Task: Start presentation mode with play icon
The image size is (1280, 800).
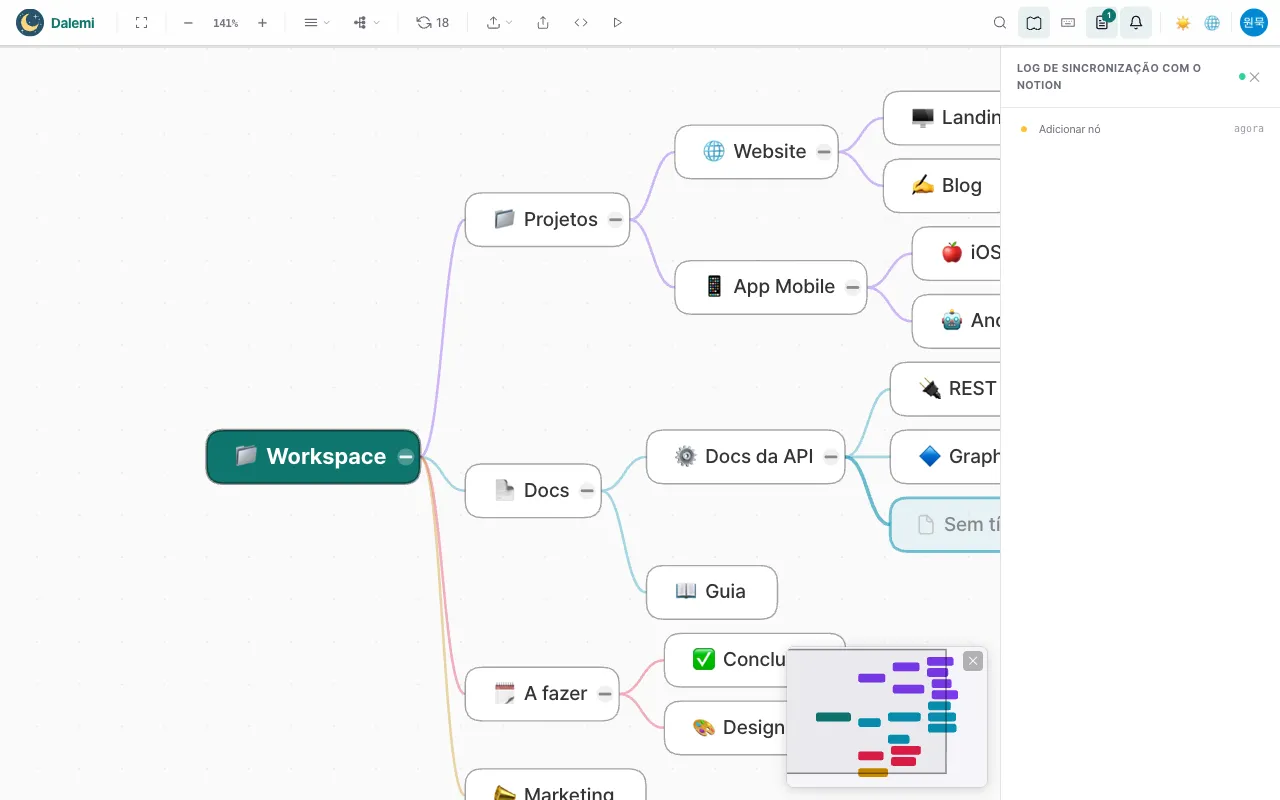Action: [x=617, y=22]
